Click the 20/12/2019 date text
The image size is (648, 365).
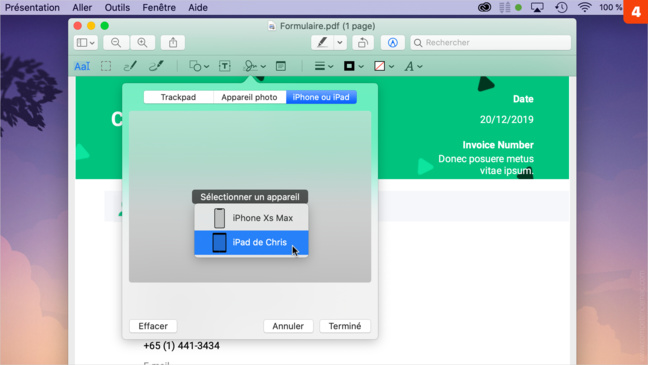coord(507,120)
